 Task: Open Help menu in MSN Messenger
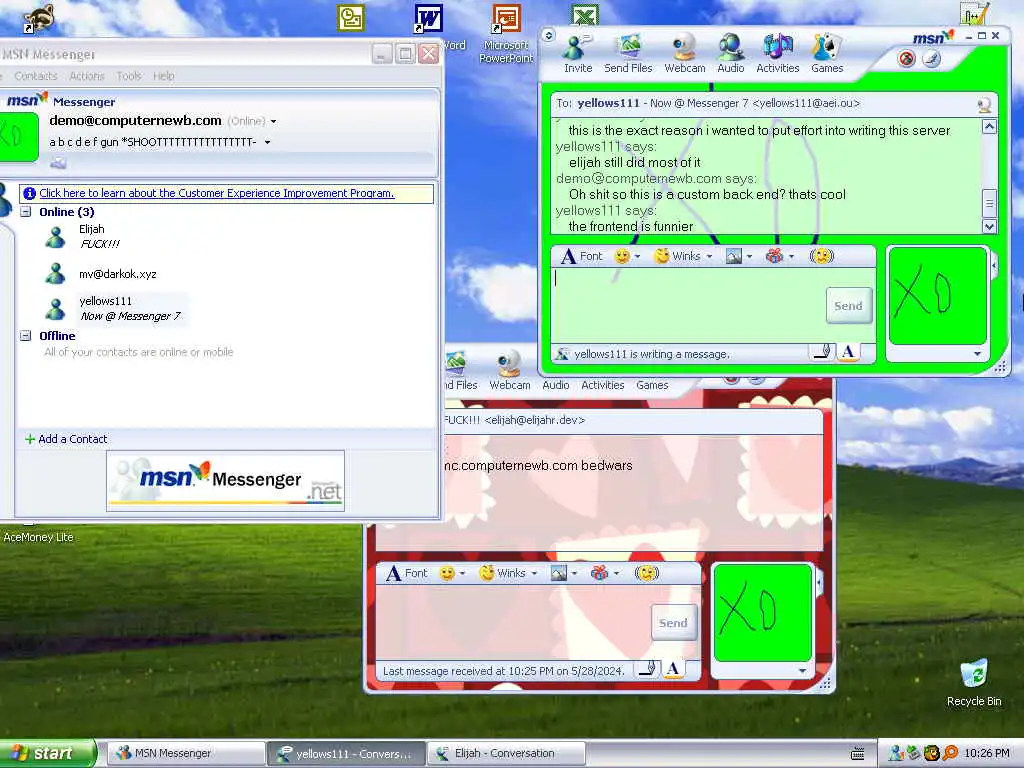click(x=163, y=76)
